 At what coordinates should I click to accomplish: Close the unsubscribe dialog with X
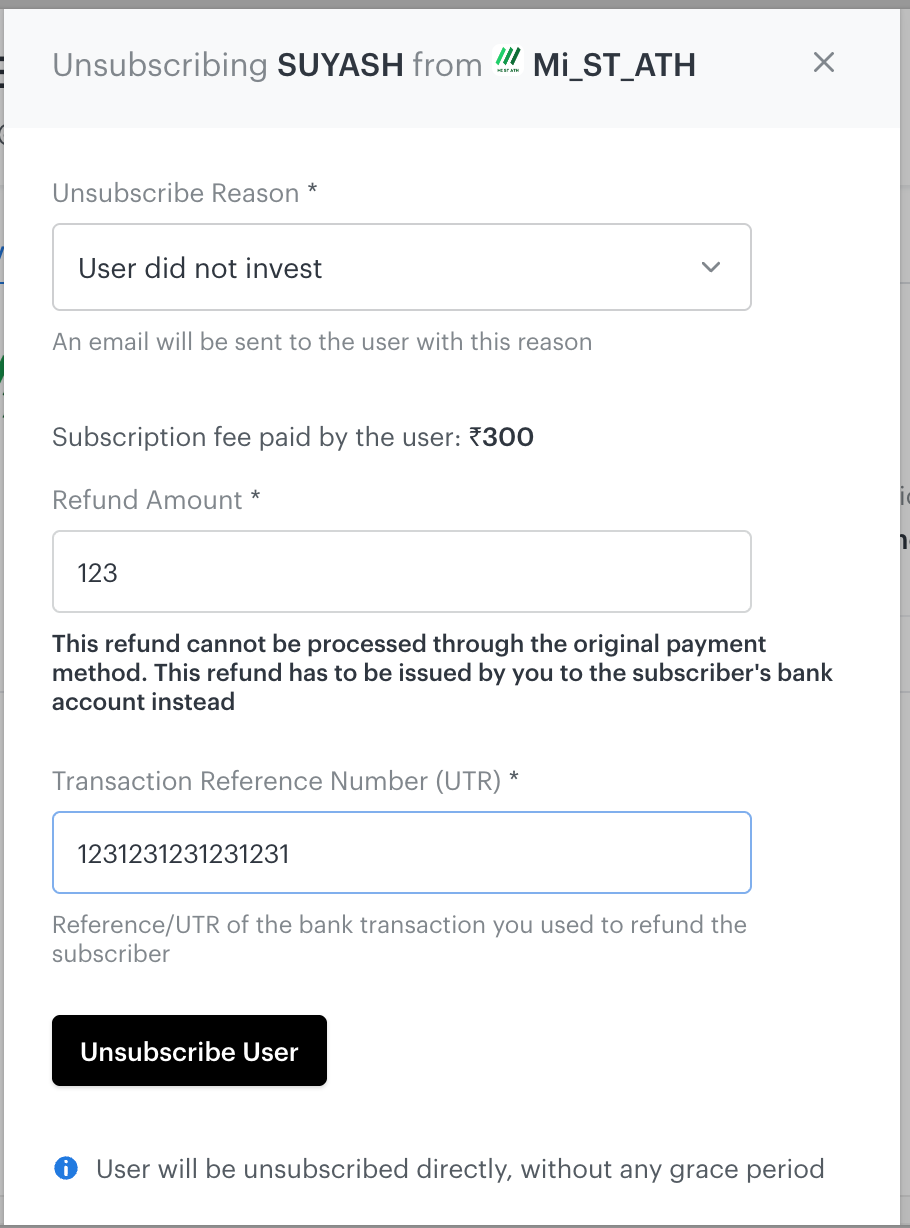click(x=823, y=63)
